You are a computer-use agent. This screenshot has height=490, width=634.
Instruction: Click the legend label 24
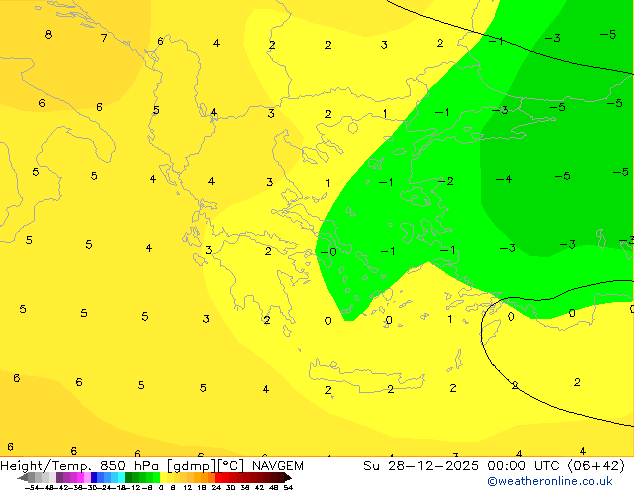coord(216,487)
